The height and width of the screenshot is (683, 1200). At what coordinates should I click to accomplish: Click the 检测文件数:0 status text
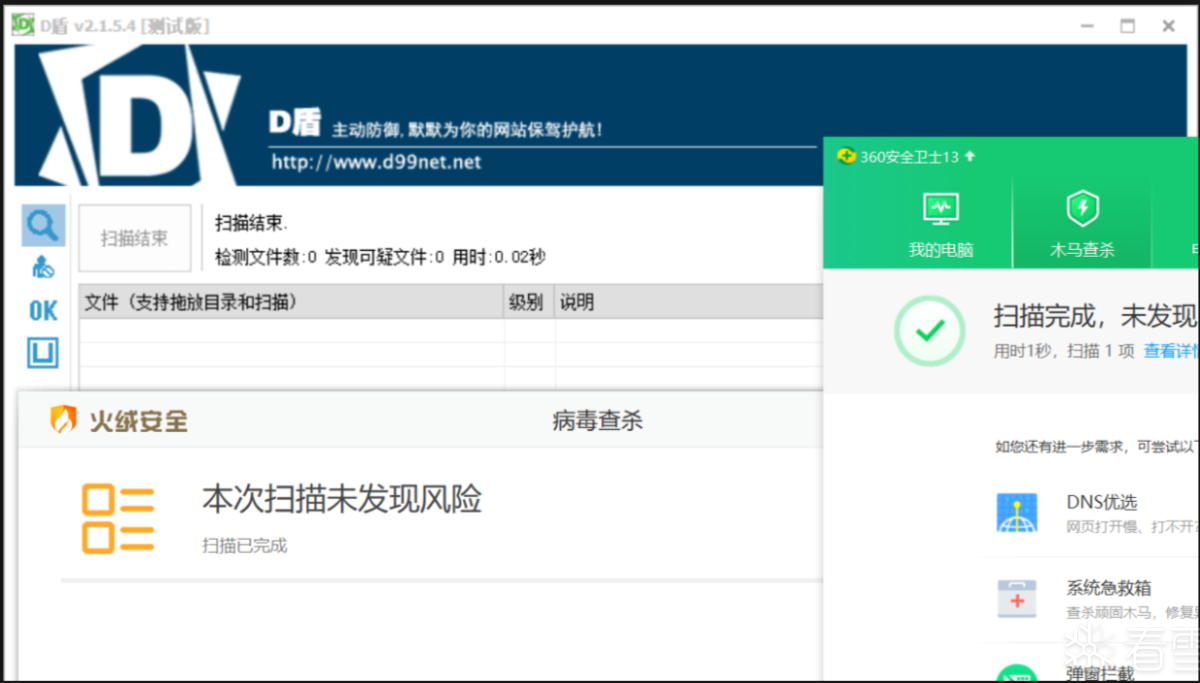coord(266,257)
